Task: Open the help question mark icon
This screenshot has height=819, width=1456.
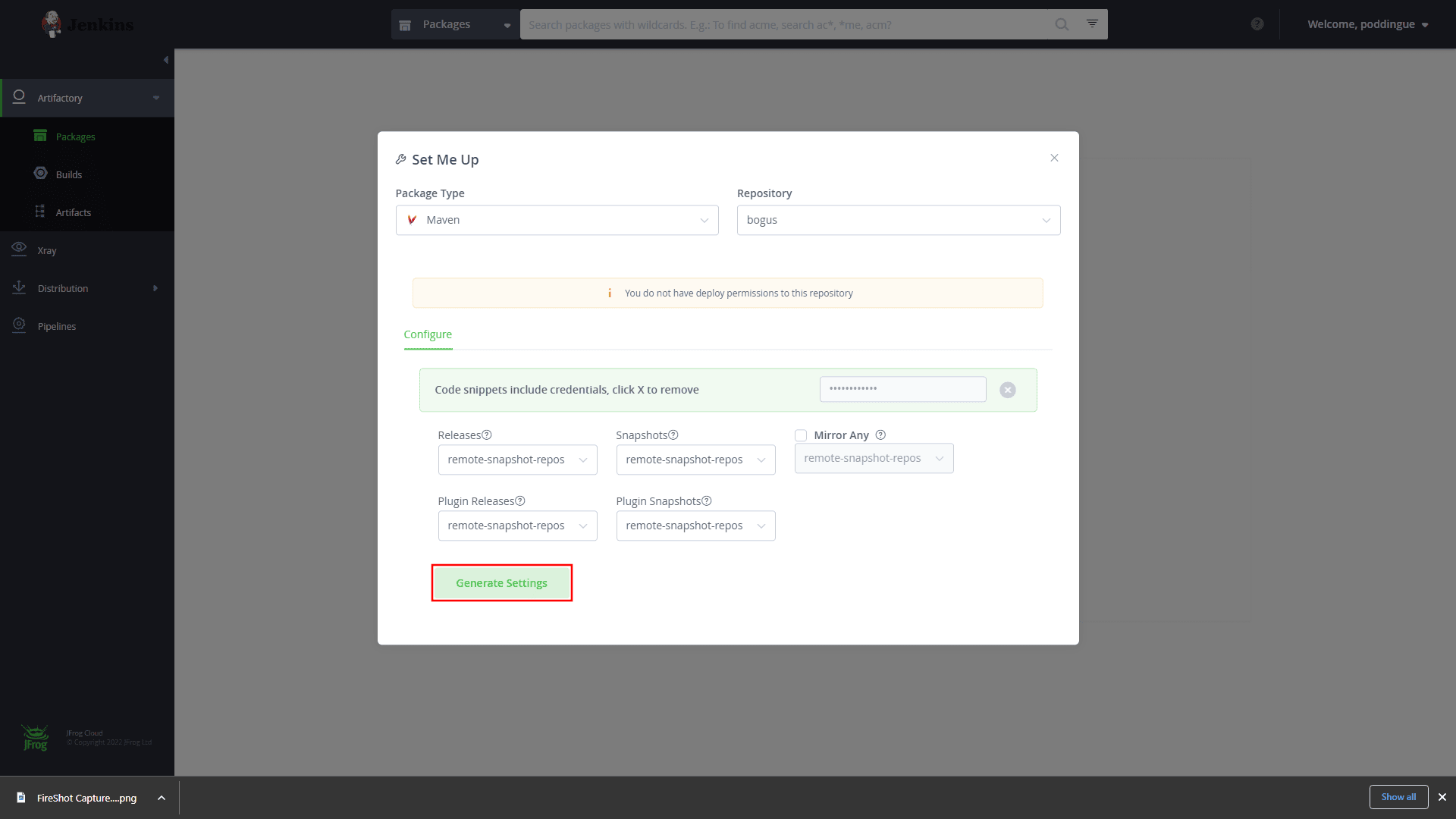Action: pyautogui.click(x=1257, y=24)
